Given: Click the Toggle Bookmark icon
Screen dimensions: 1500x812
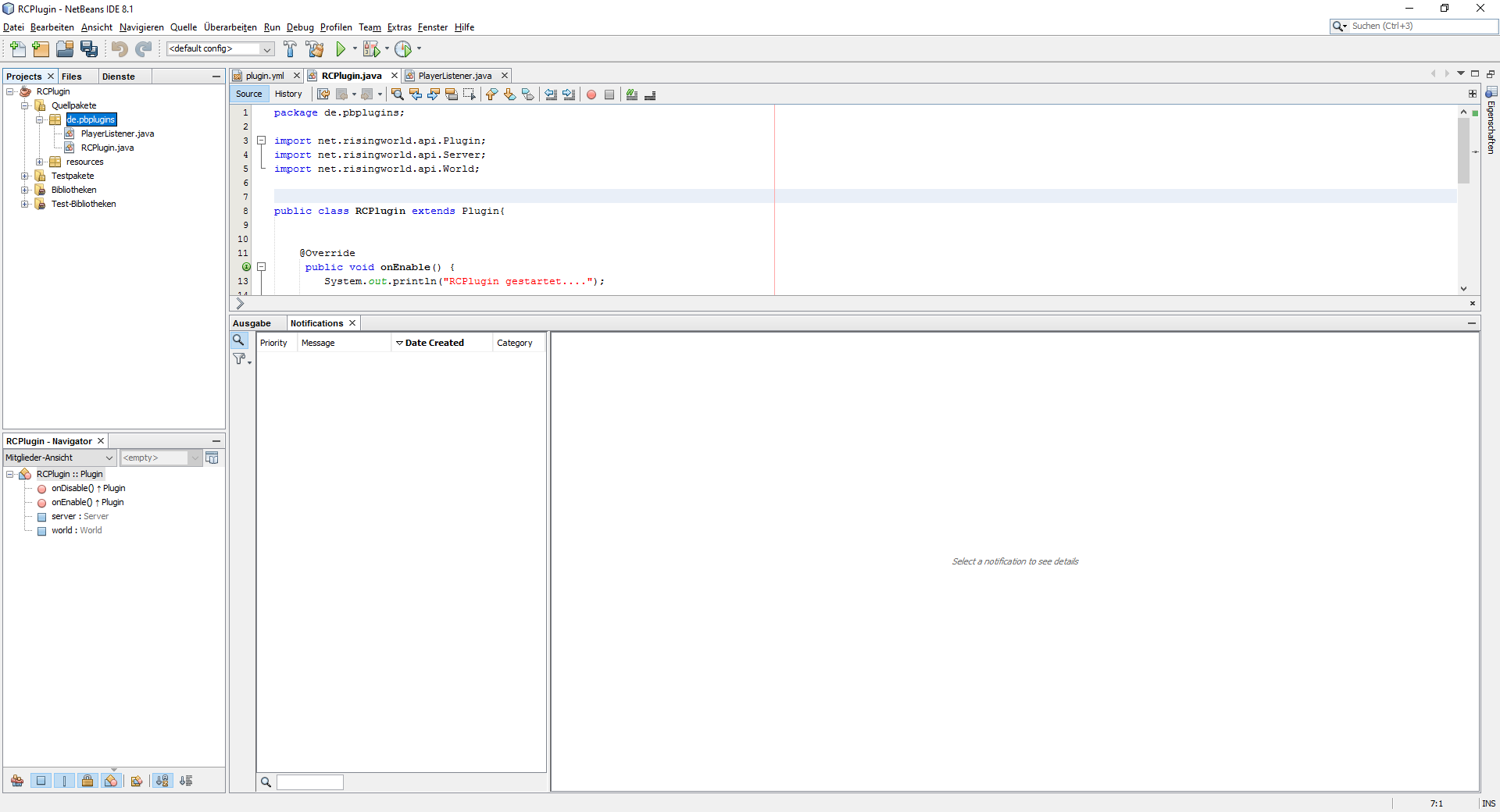Looking at the screenshot, I should 527,94.
